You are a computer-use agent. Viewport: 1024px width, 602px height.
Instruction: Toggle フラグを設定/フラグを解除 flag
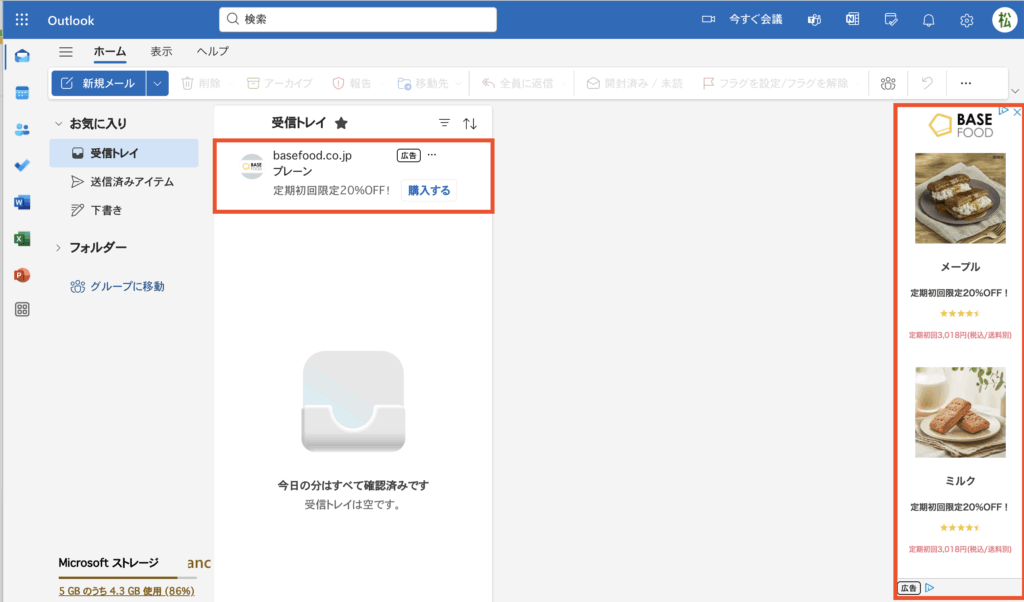777,84
